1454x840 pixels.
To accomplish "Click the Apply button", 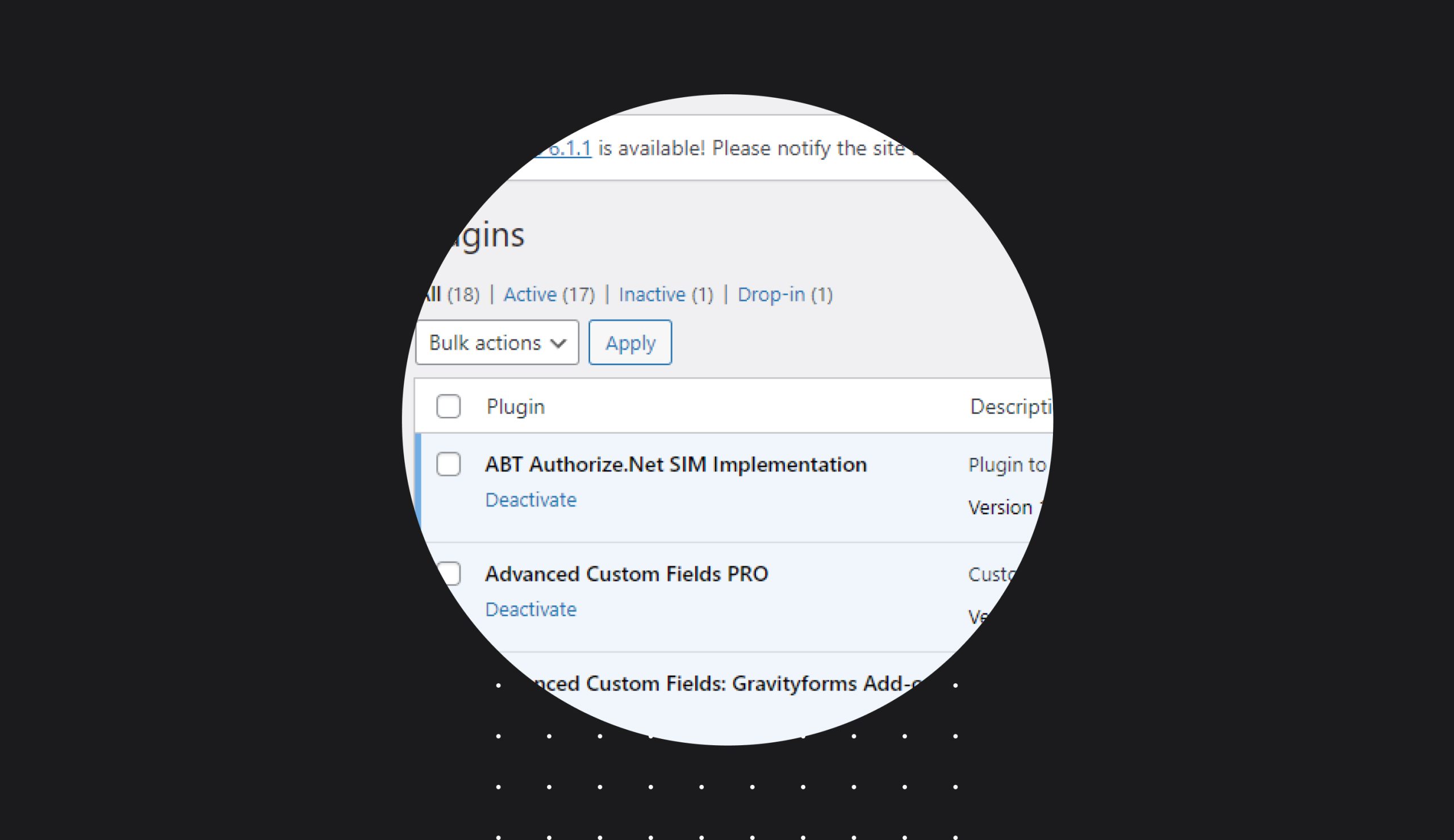I will pos(630,342).
